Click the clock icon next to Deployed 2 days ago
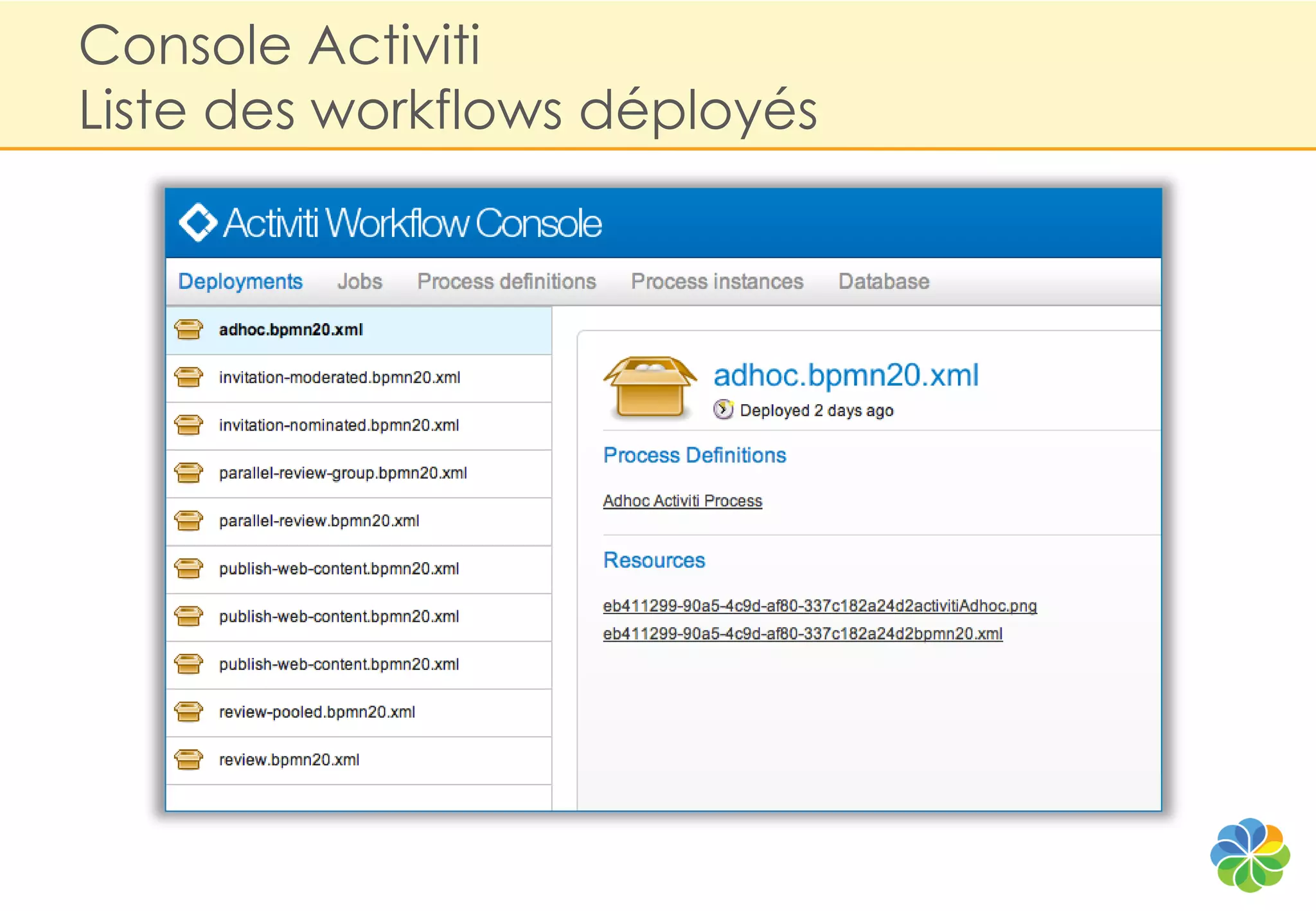 tap(724, 409)
